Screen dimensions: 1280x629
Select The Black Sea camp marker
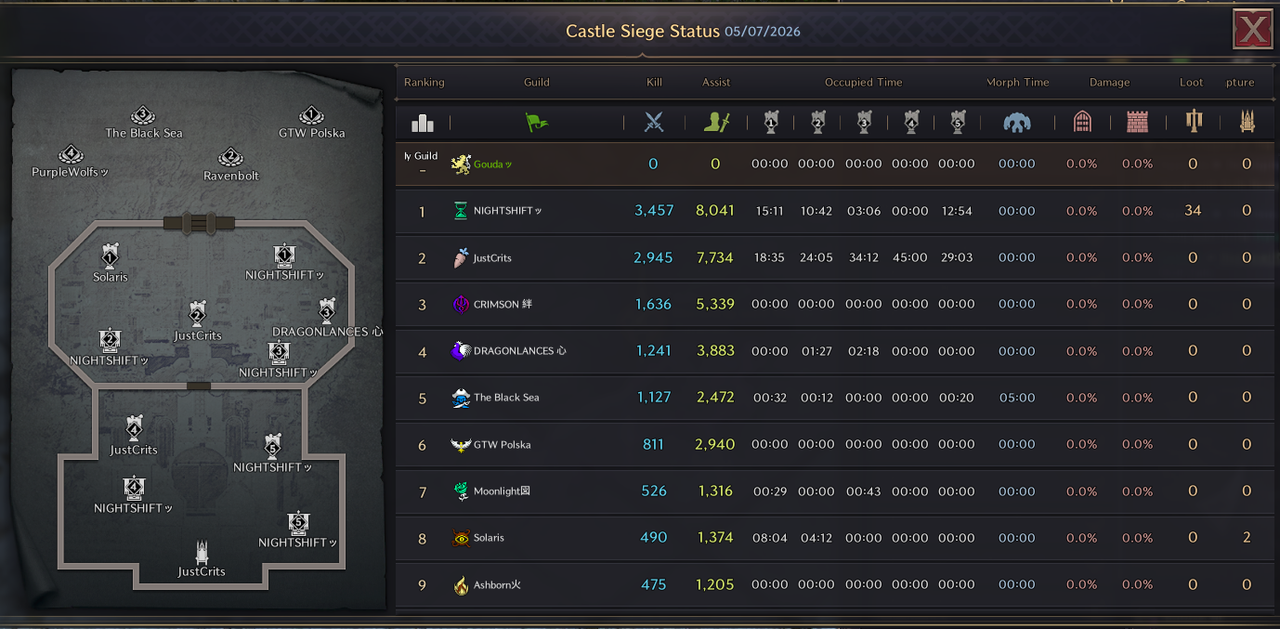[x=142, y=116]
